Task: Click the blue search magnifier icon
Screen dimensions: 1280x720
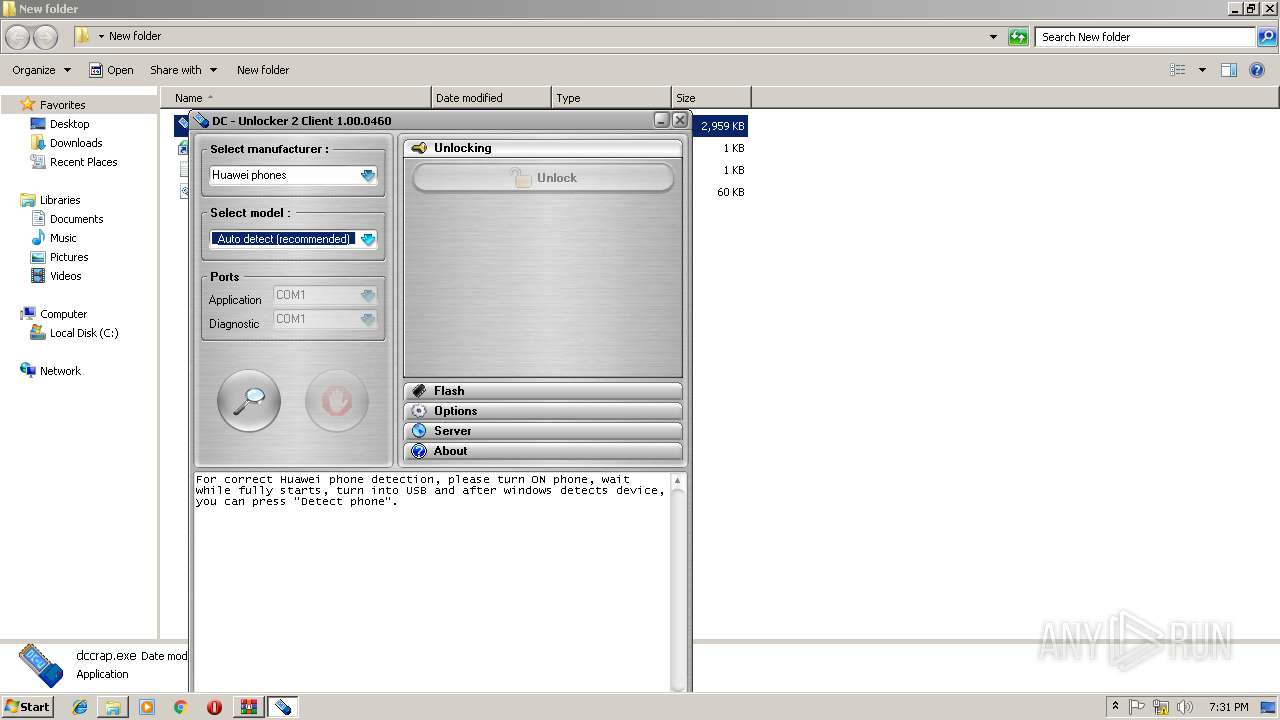Action: (1267, 37)
